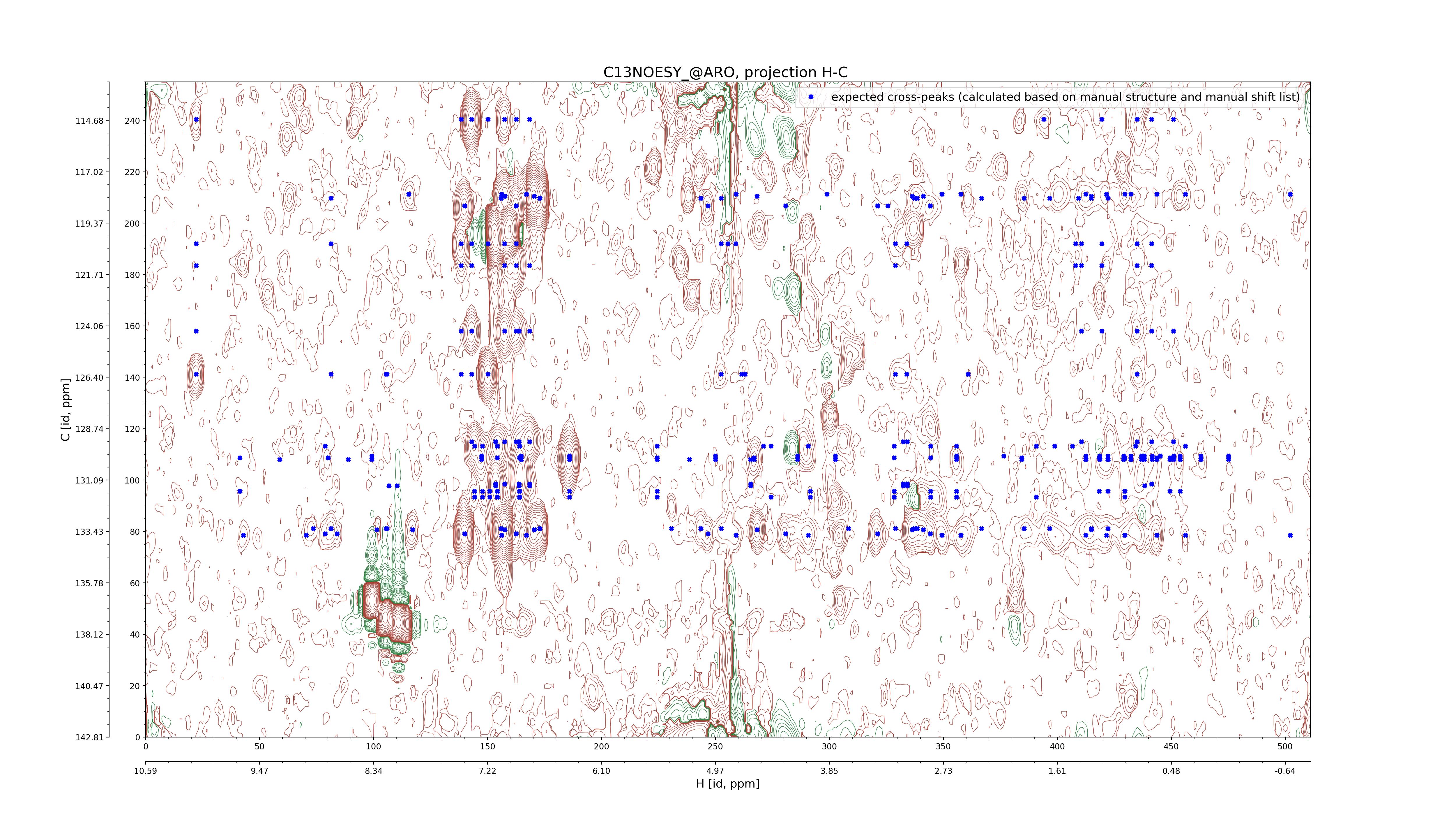Screen dimensions: 1456x819
Task: Click the C-axis id tick 220
Action: pyautogui.click(x=132, y=172)
